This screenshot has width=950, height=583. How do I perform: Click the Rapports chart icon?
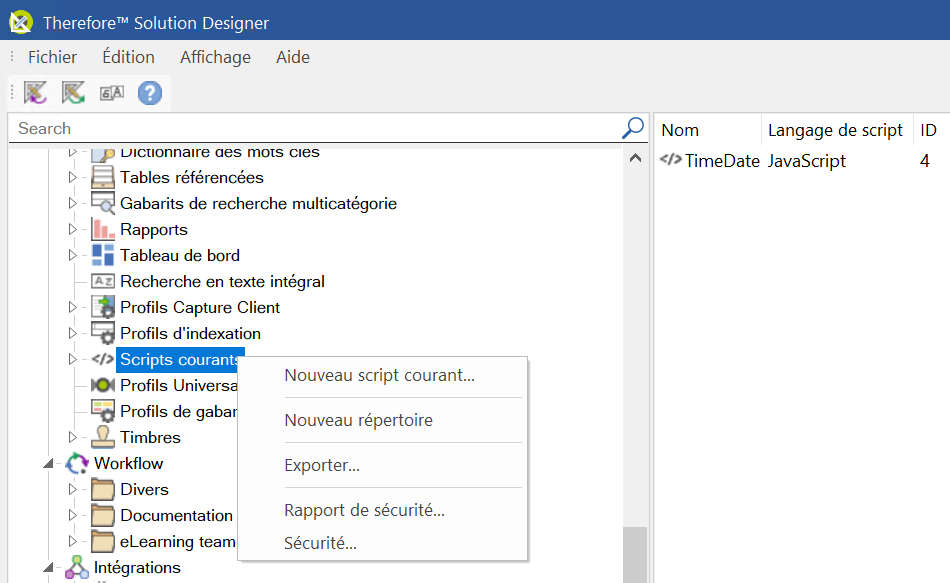(103, 229)
